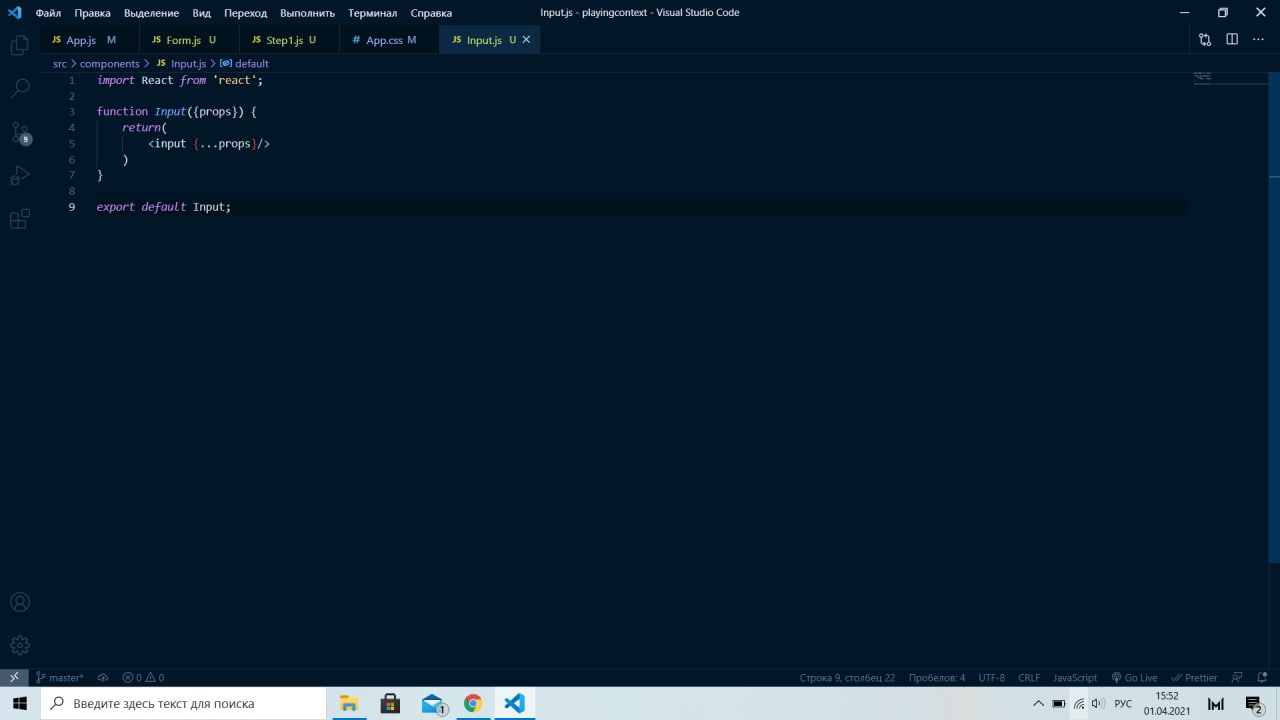Select encoding UTF-8 in status bar
Screen dimensions: 1280x720
[991, 677]
